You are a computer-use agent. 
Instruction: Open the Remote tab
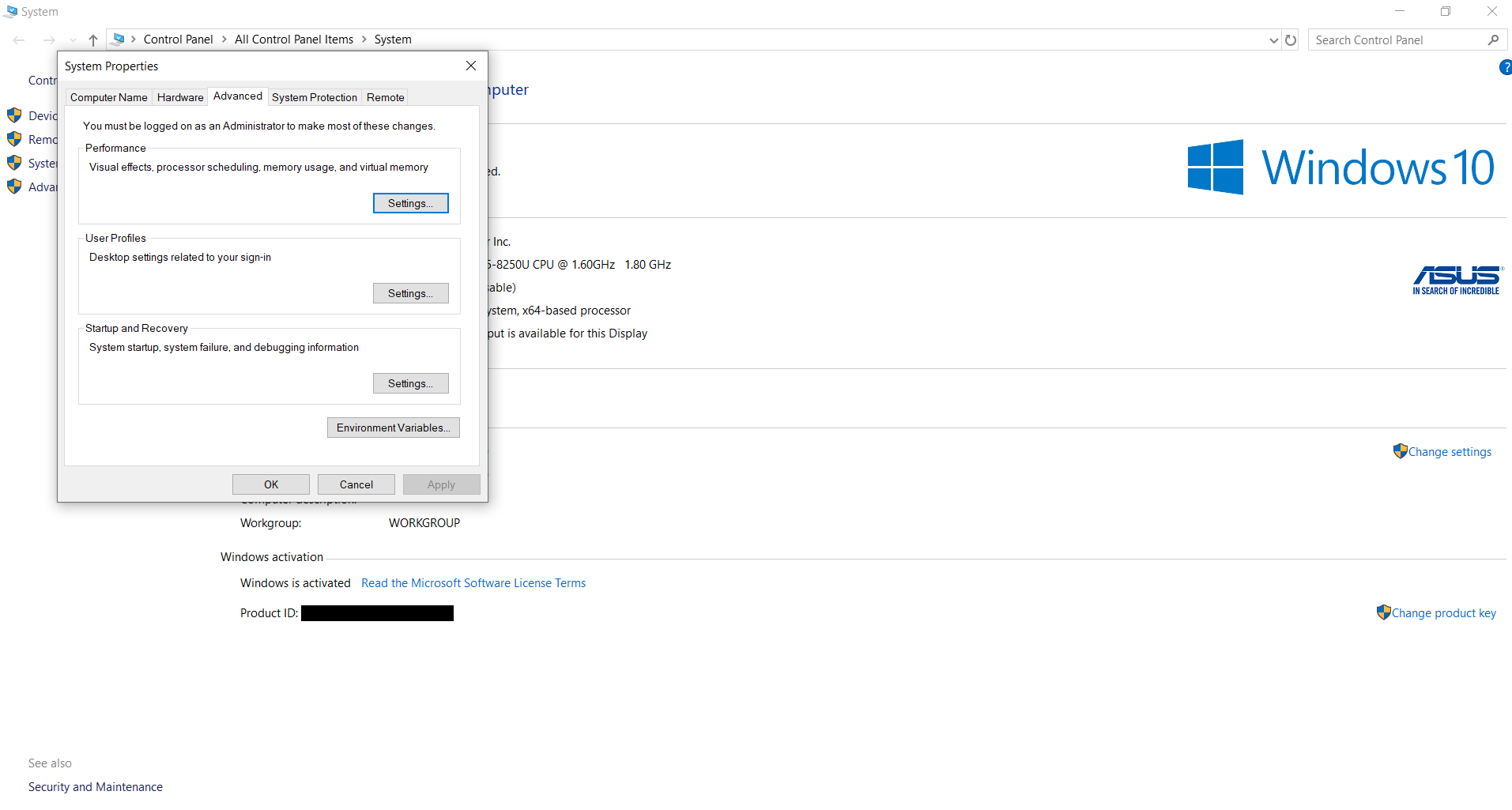coord(386,97)
